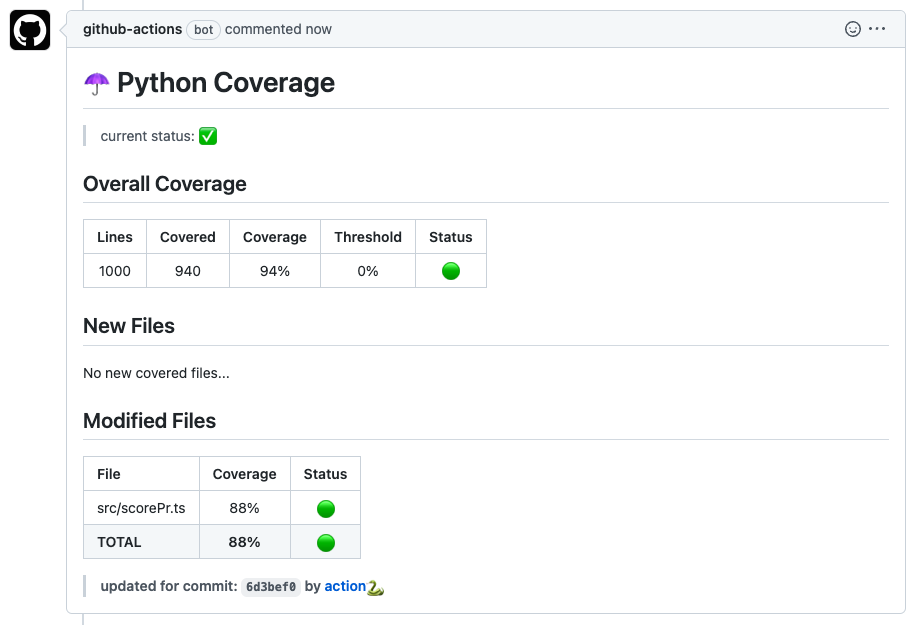Click the green checkmark beside current status
Viewport: 920px width, 625px height.
click(207, 136)
